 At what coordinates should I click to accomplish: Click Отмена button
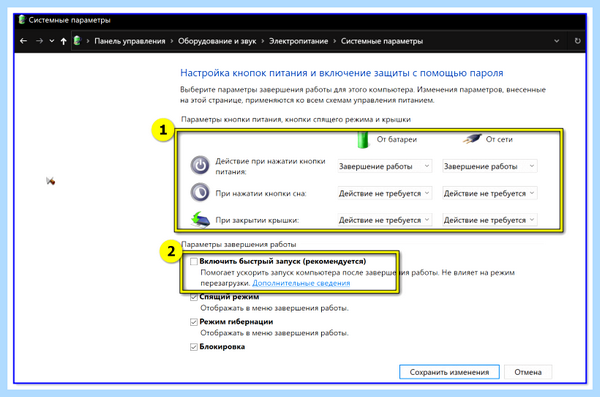coord(528,372)
